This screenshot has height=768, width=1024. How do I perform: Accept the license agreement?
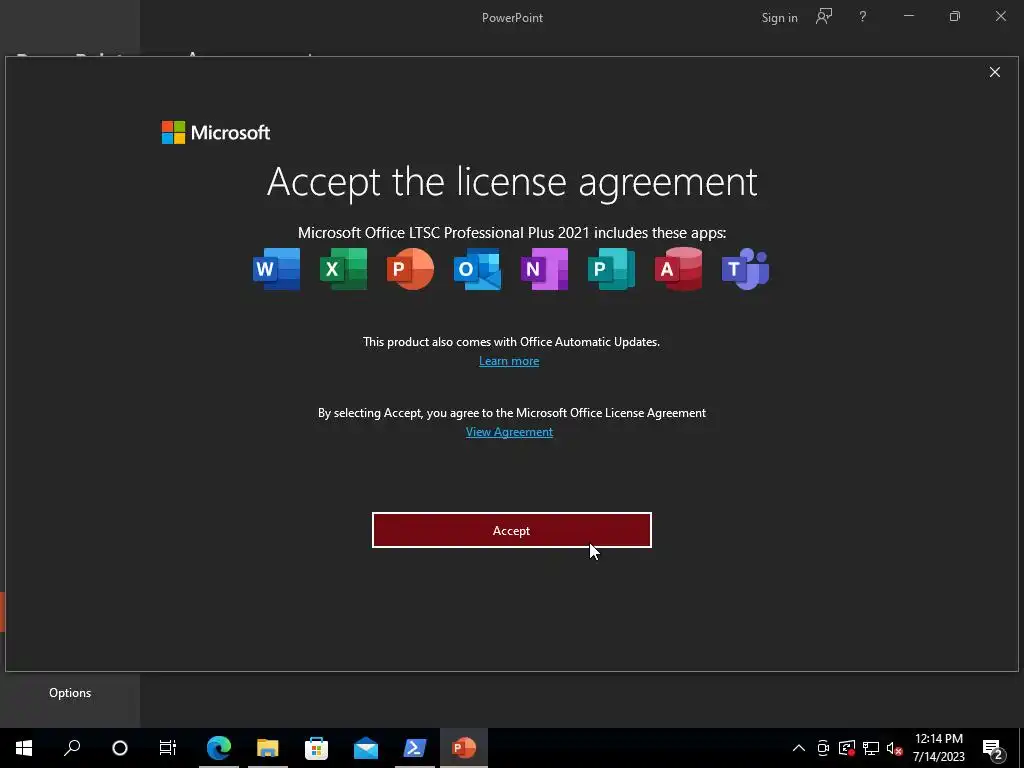[x=511, y=530]
